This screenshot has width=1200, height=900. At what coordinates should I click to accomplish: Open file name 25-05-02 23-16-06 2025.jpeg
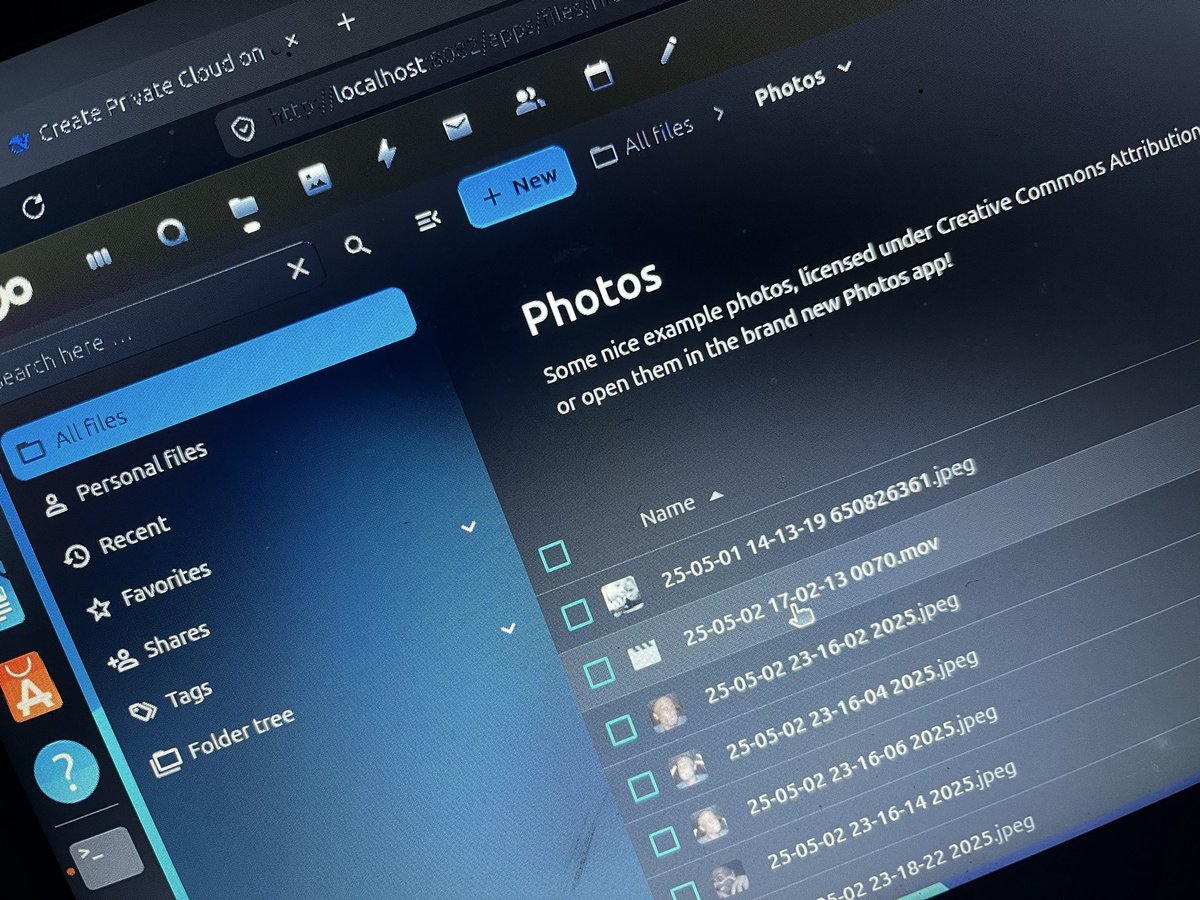tap(872, 760)
